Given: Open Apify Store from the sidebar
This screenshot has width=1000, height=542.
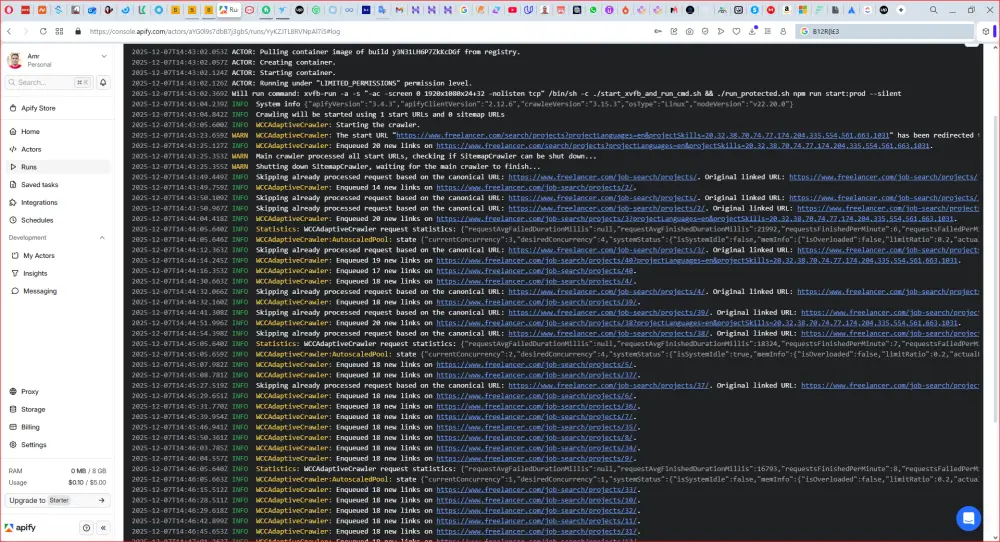Looking at the screenshot, I should pyautogui.click(x=38, y=108).
